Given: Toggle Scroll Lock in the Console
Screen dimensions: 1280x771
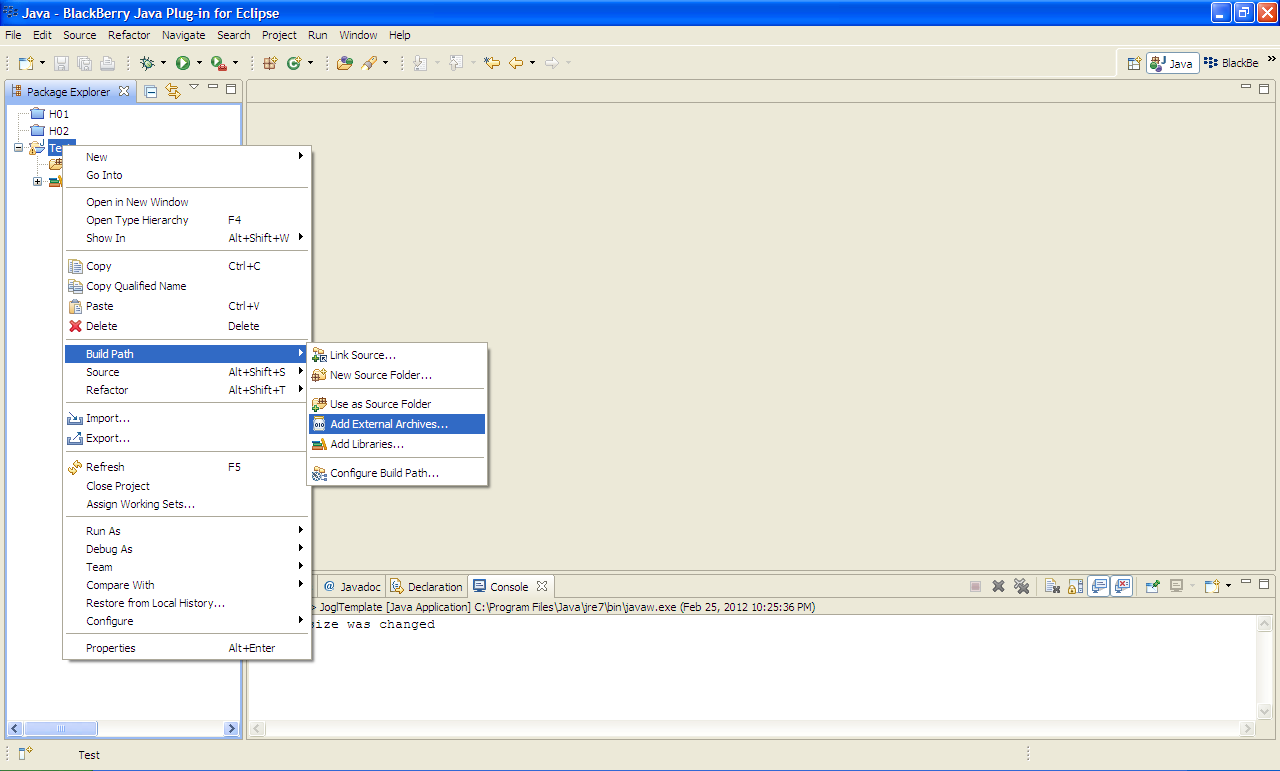Looking at the screenshot, I should (1075, 586).
